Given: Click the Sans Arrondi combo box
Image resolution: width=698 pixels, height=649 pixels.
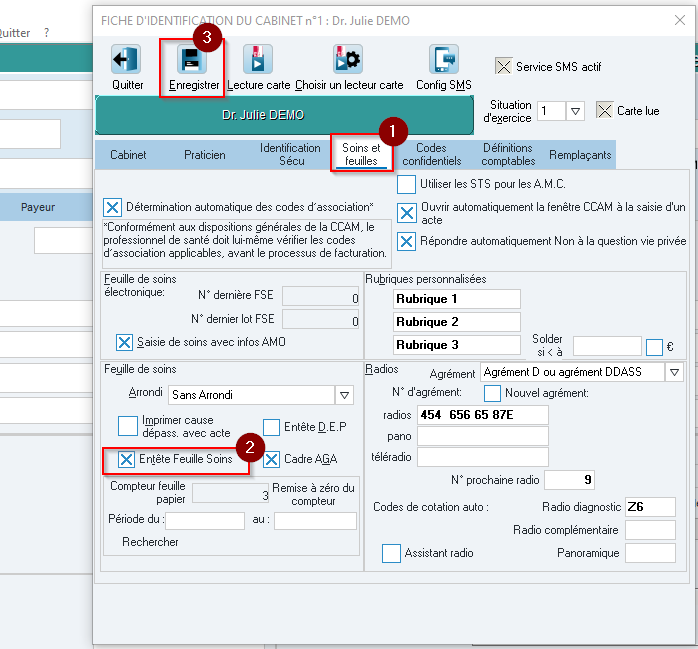Looking at the screenshot, I should click(260, 395).
